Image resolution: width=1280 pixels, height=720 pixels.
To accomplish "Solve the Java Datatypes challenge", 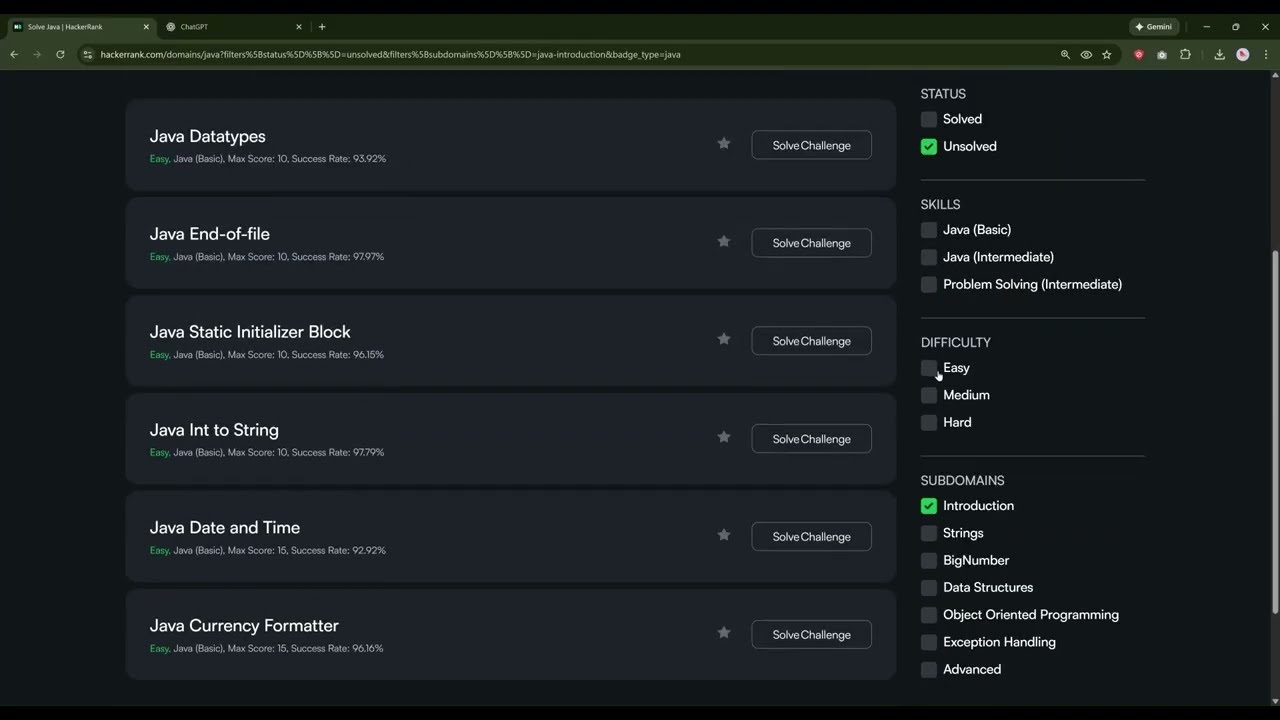I will pos(811,145).
